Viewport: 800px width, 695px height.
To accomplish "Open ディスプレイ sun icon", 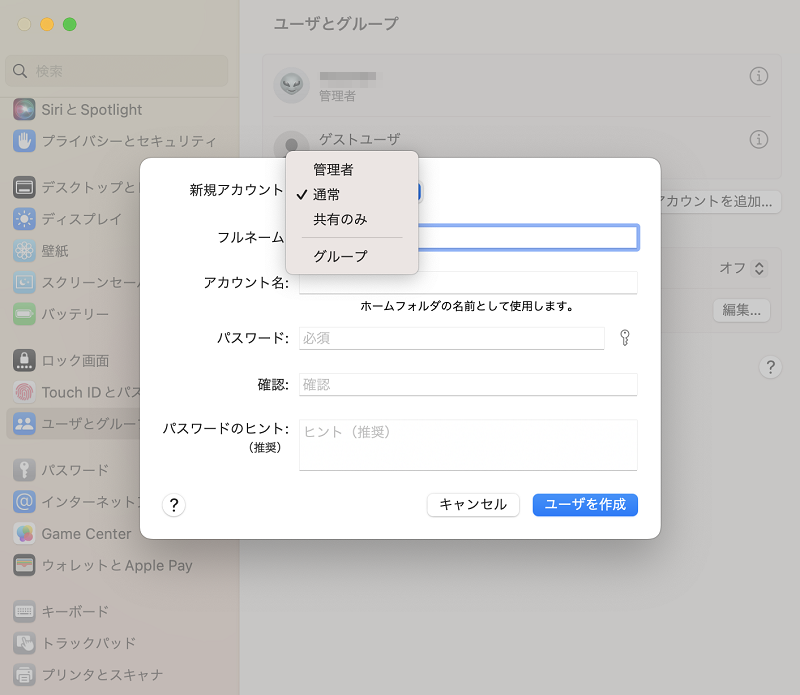I will [x=24, y=219].
